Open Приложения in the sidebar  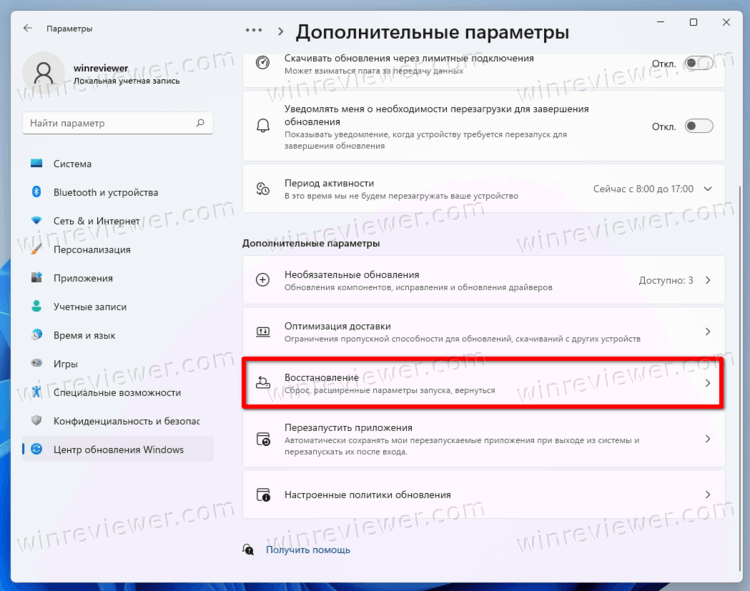(x=83, y=278)
